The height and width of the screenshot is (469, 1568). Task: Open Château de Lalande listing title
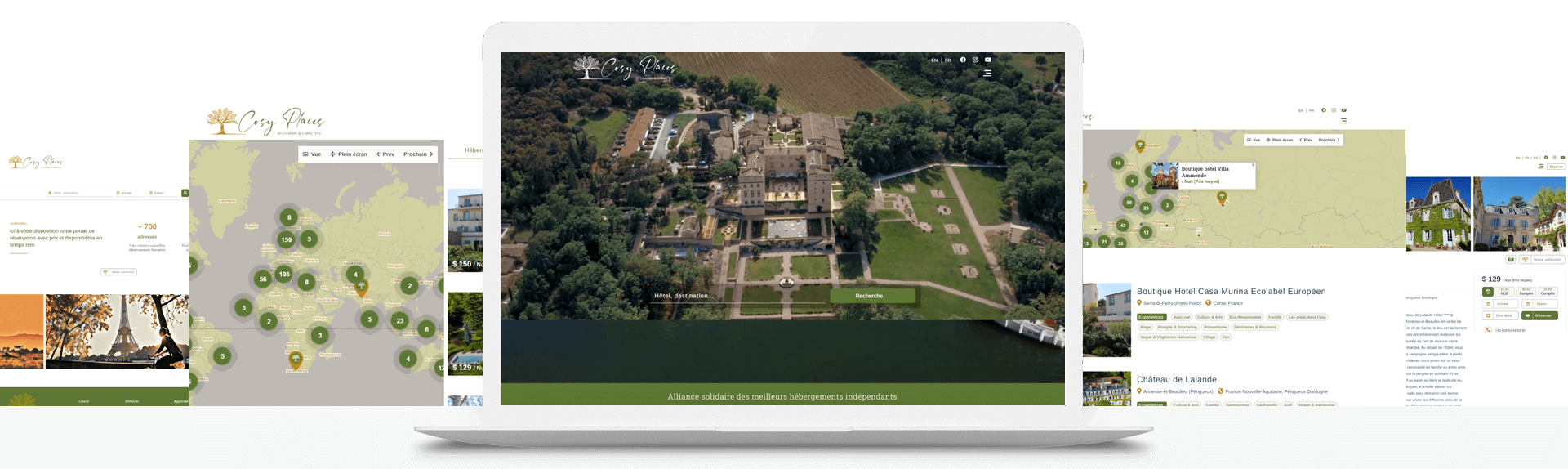(x=1176, y=380)
